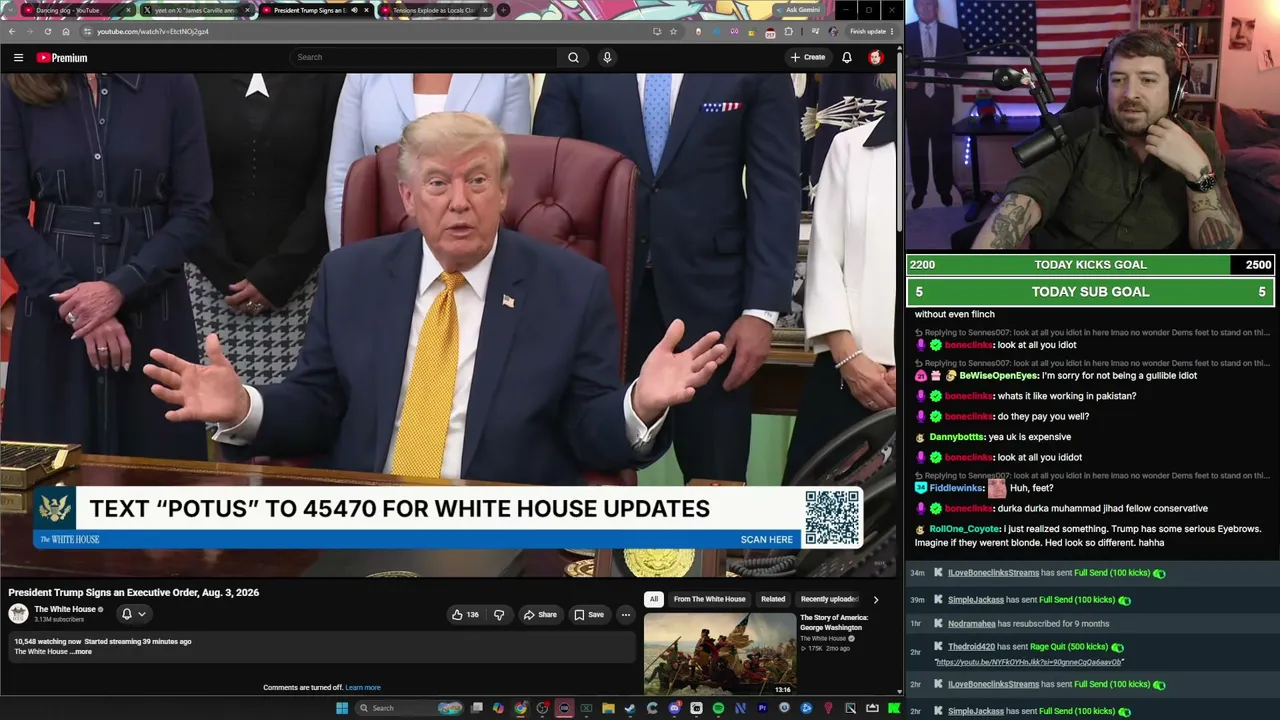Open more actions menu under the video
Screen dimensions: 1280x720
tap(625, 615)
